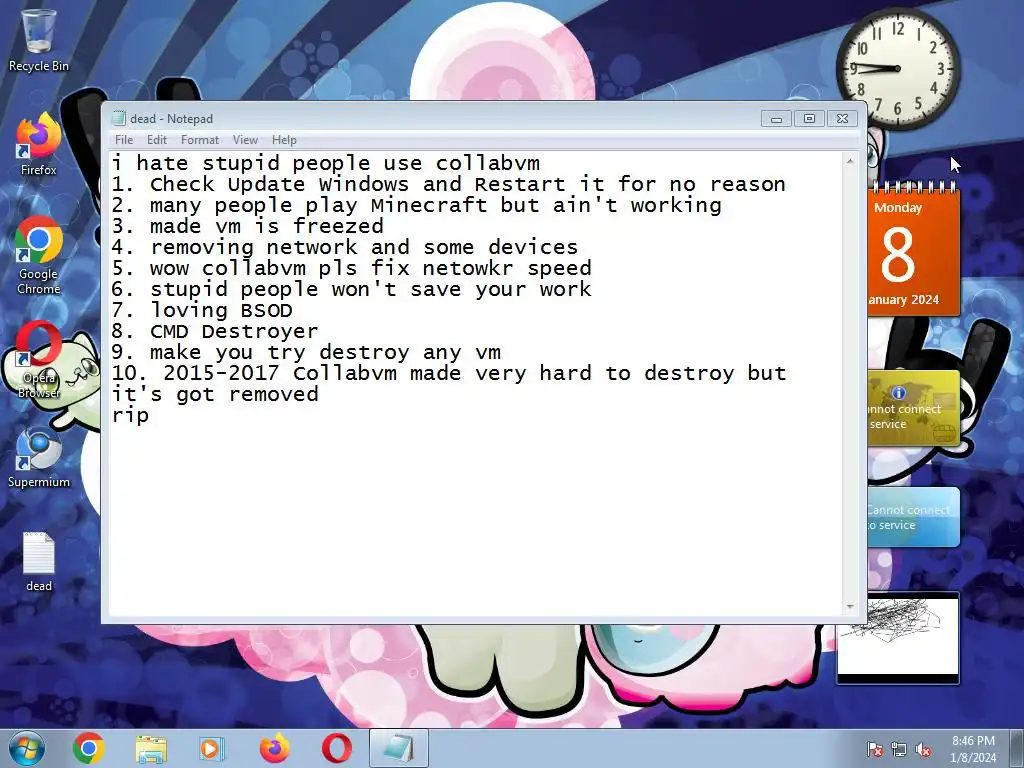The image size is (1024, 768).
Task: Click the line "7. loving BSOD"
Action: (202, 310)
